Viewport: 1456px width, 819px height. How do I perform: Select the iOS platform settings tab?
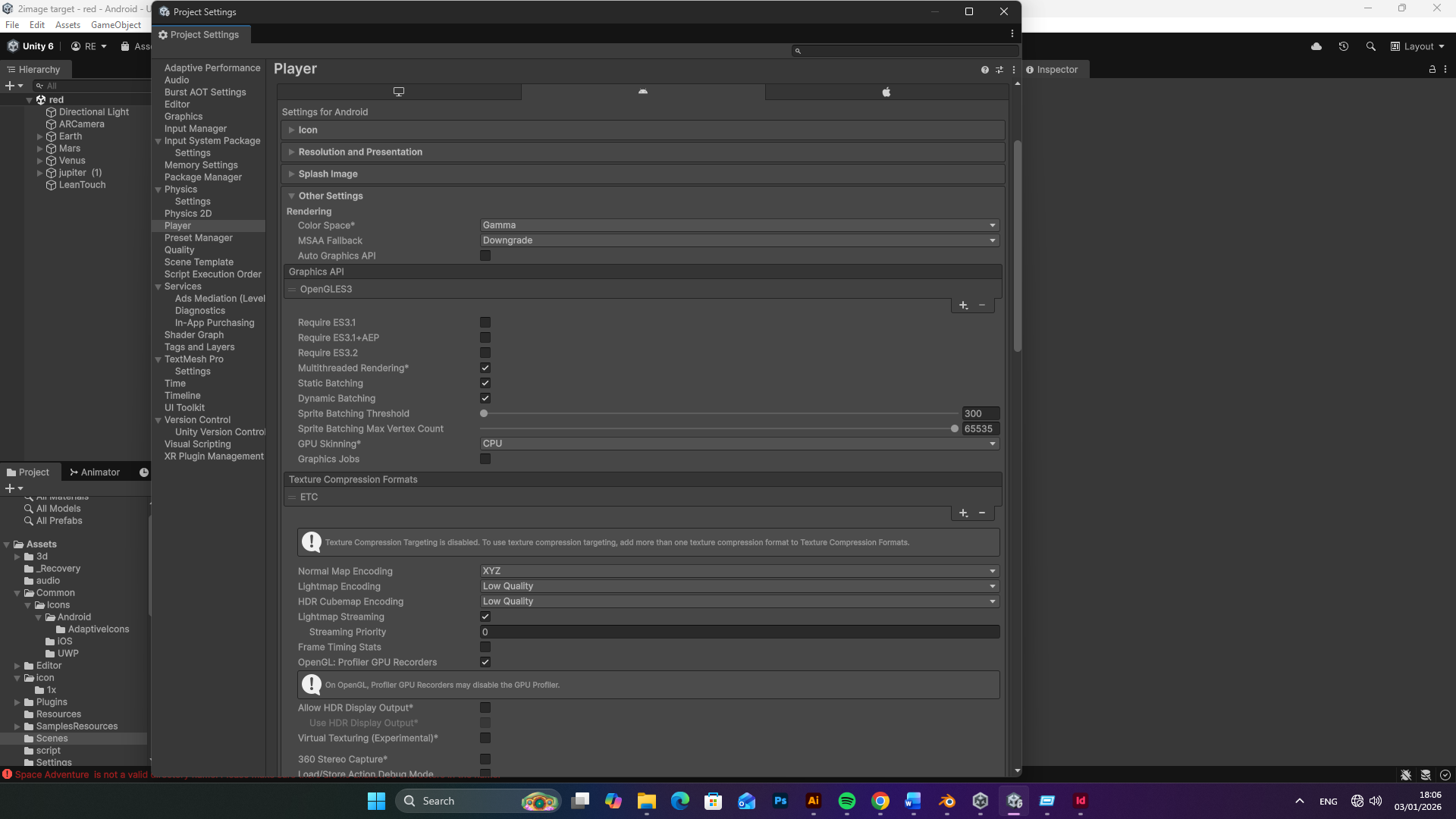(886, 92)
